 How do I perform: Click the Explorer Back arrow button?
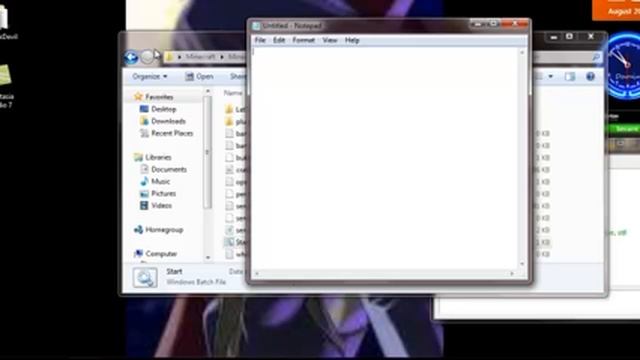131,57
